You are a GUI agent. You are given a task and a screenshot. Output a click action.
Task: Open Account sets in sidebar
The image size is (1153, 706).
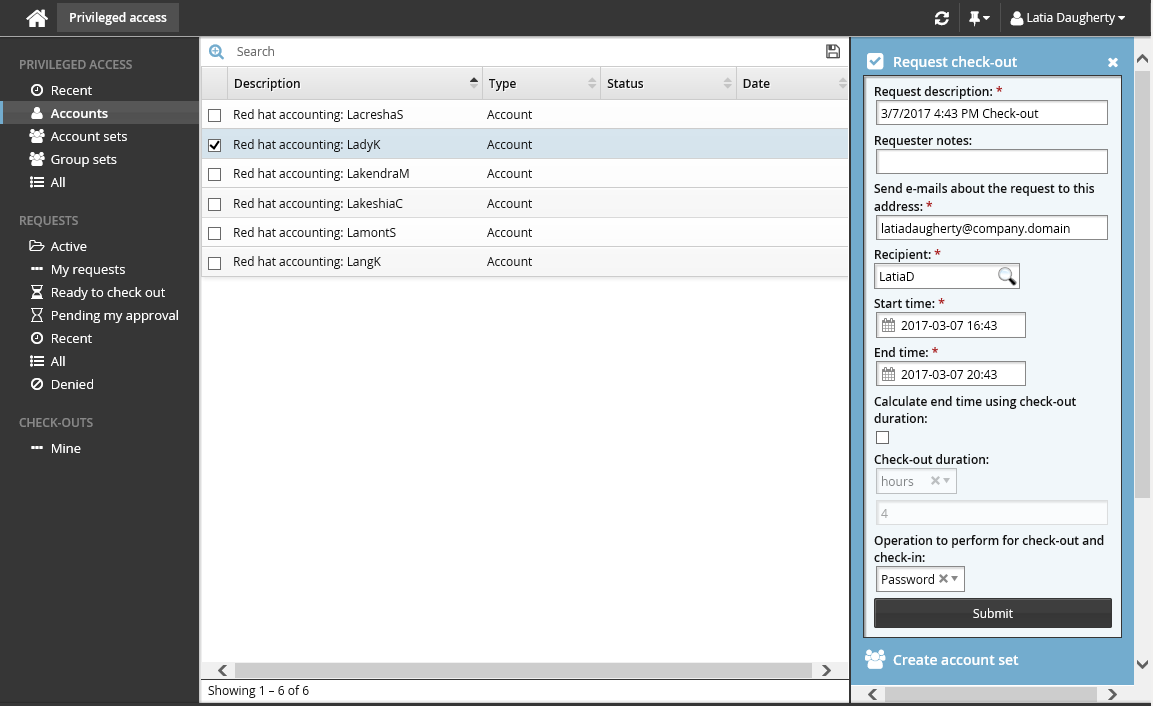[89, 136]
